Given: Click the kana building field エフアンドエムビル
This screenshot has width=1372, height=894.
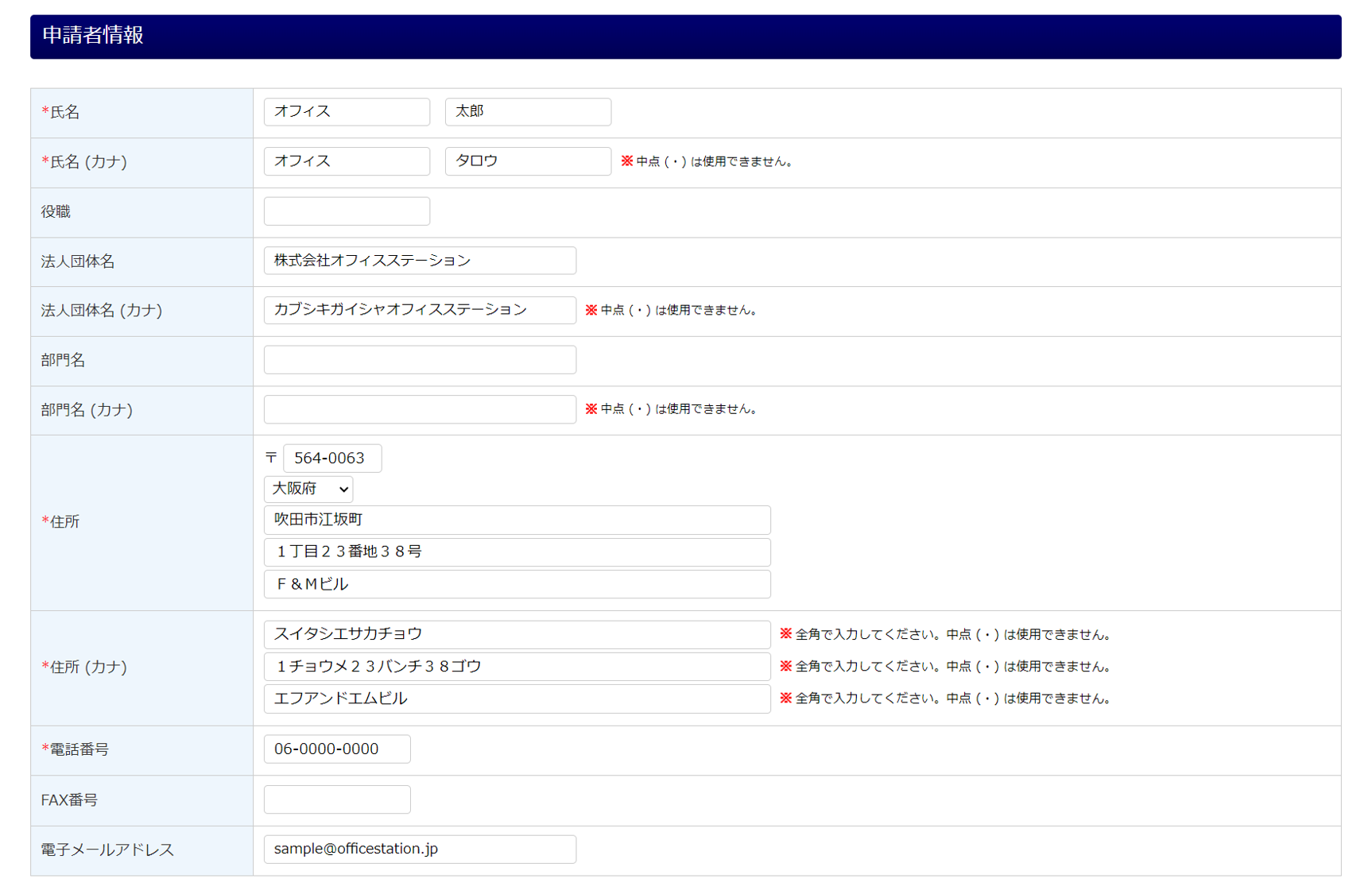Looking at the screenshot, I should click(517, 699).
